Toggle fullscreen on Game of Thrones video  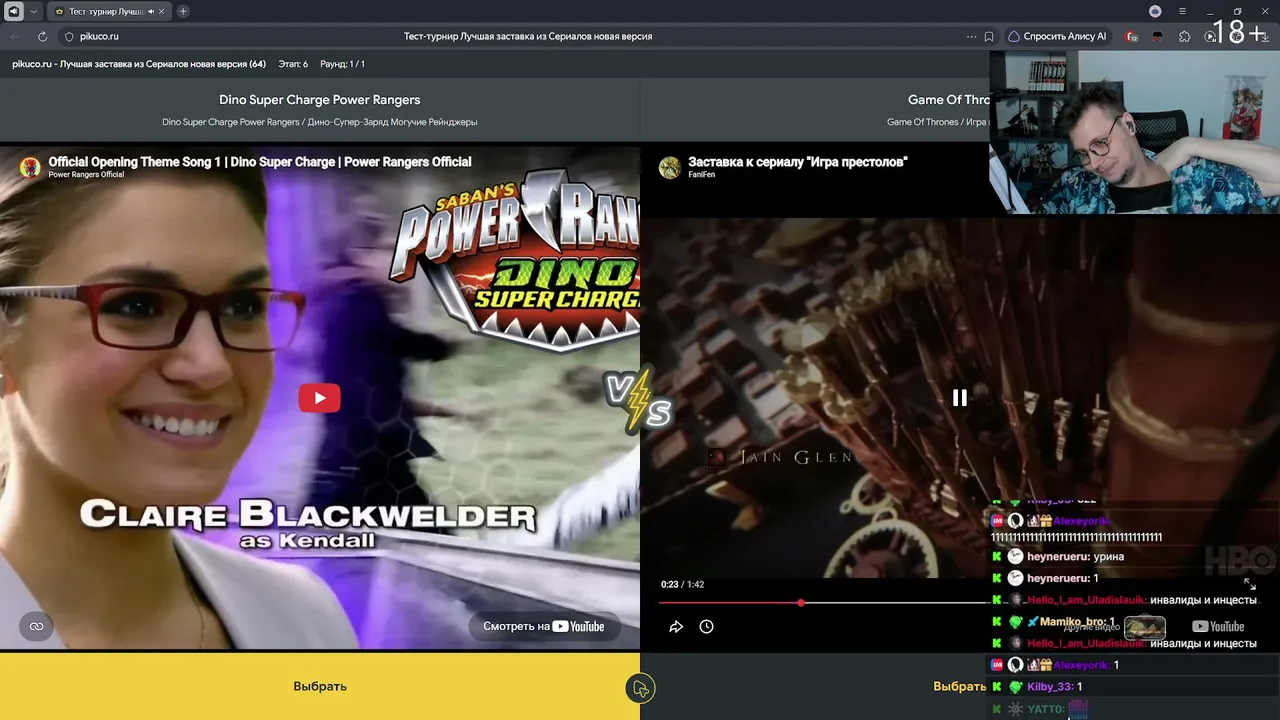(1249, 584)
